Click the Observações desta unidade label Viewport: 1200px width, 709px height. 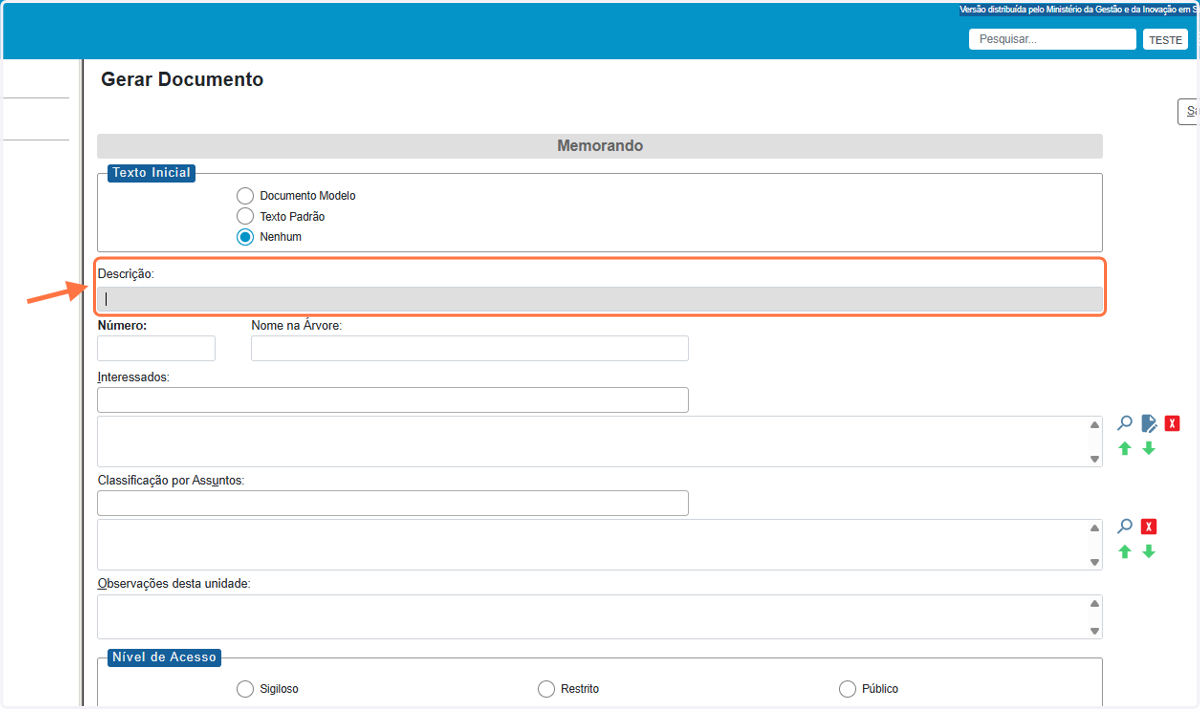coord(174,583)
